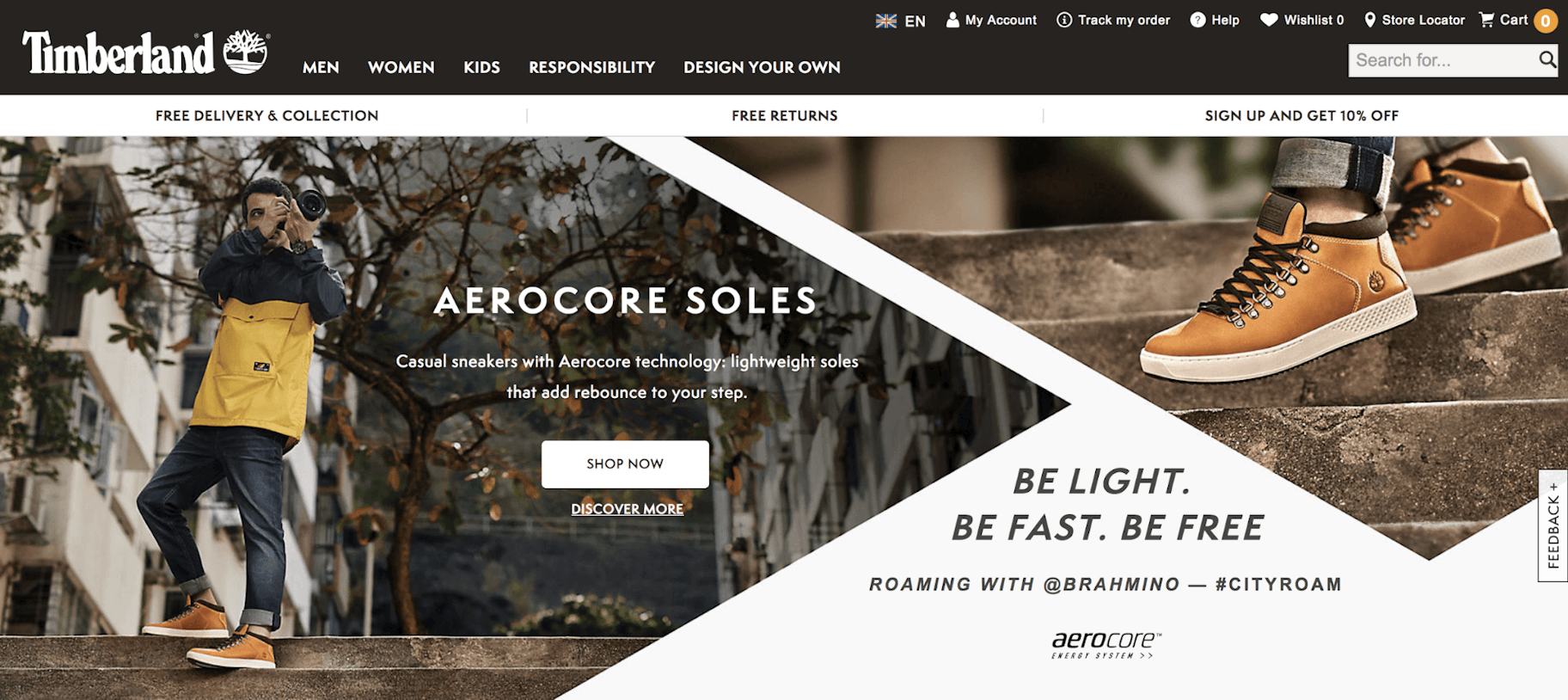Image resolution: width=1568 pixels, height=700 pixels.
Task: Expand the FEEDBACK + side tab
Action: pos(1553,525)
